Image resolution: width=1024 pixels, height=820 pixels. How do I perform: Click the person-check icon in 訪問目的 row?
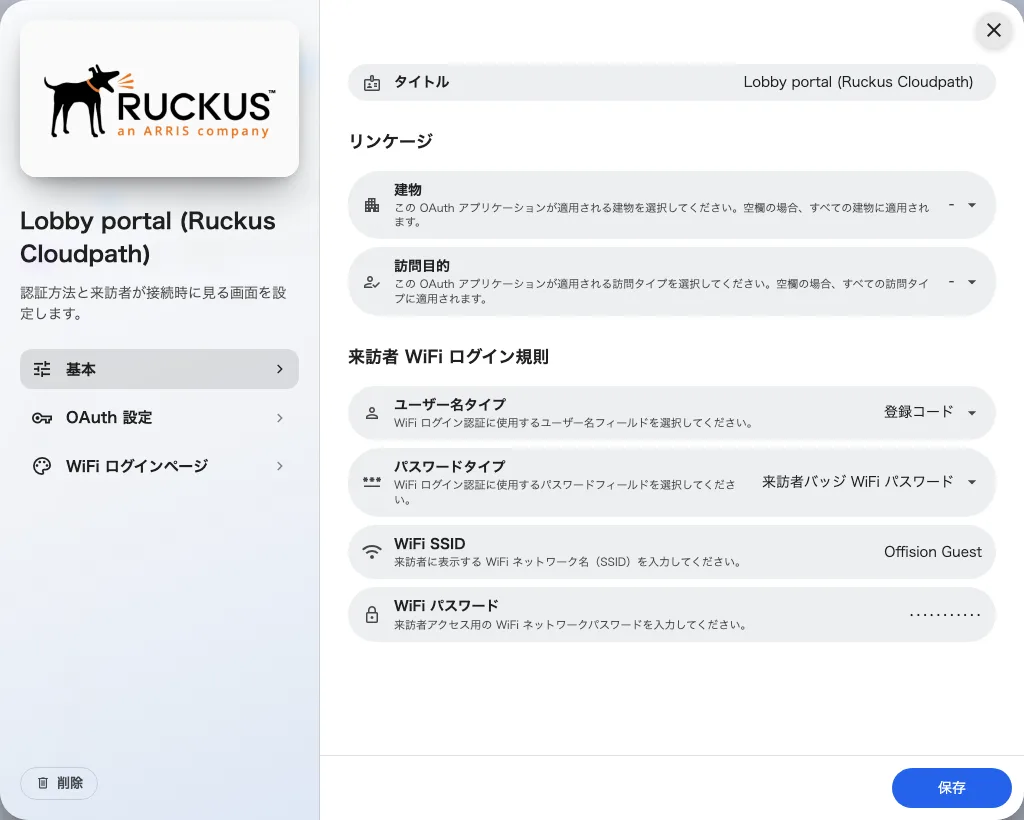372,283
